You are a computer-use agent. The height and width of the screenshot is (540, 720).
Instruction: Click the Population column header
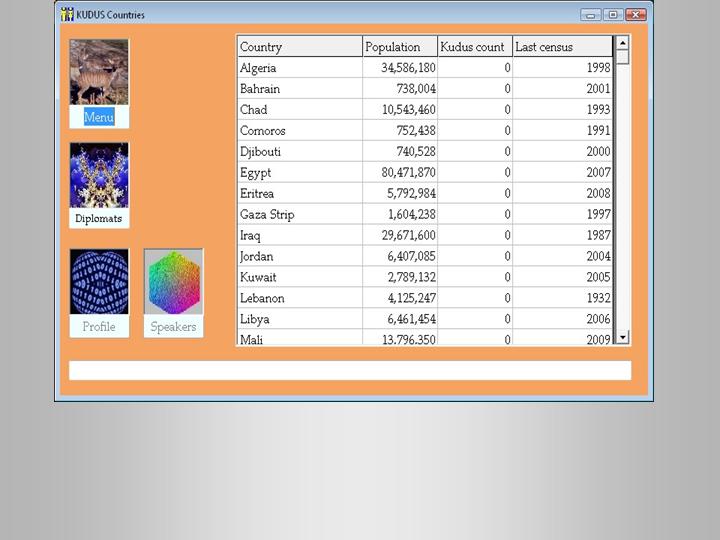399,47
